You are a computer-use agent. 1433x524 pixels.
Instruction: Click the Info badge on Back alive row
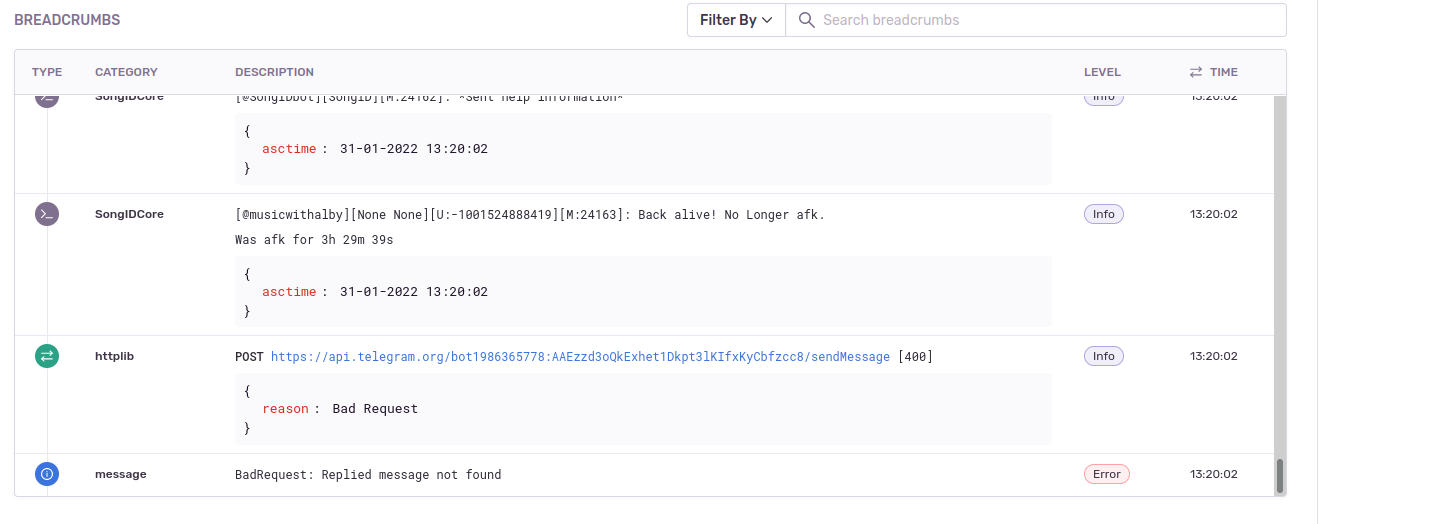[1104, 214]
